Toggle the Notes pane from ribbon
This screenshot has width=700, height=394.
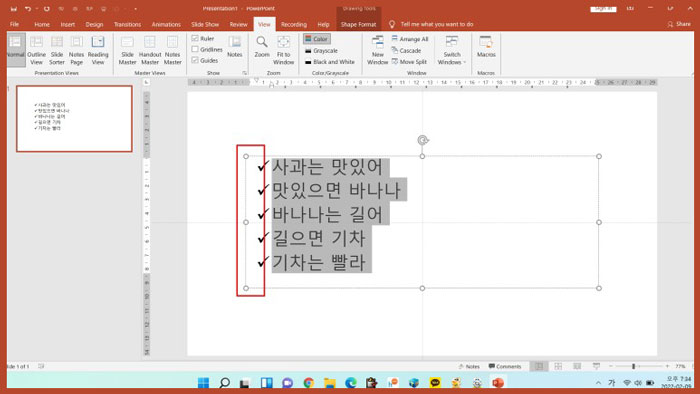(x=234, y=47)
